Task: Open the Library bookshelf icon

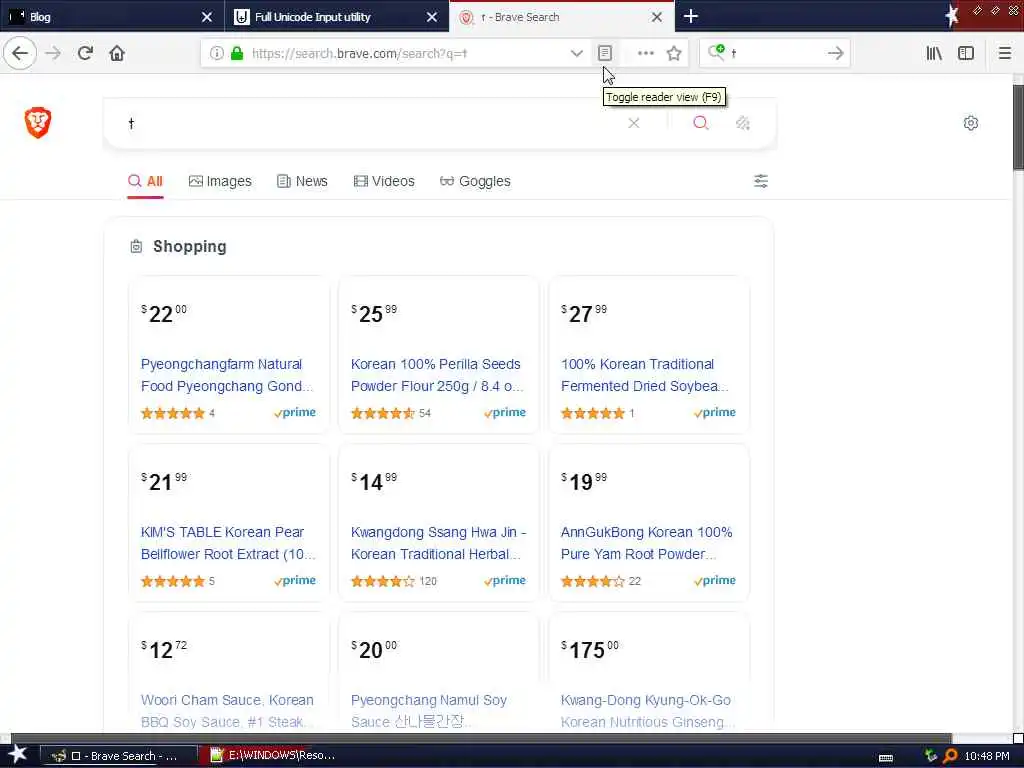Action: click(934, 54)
